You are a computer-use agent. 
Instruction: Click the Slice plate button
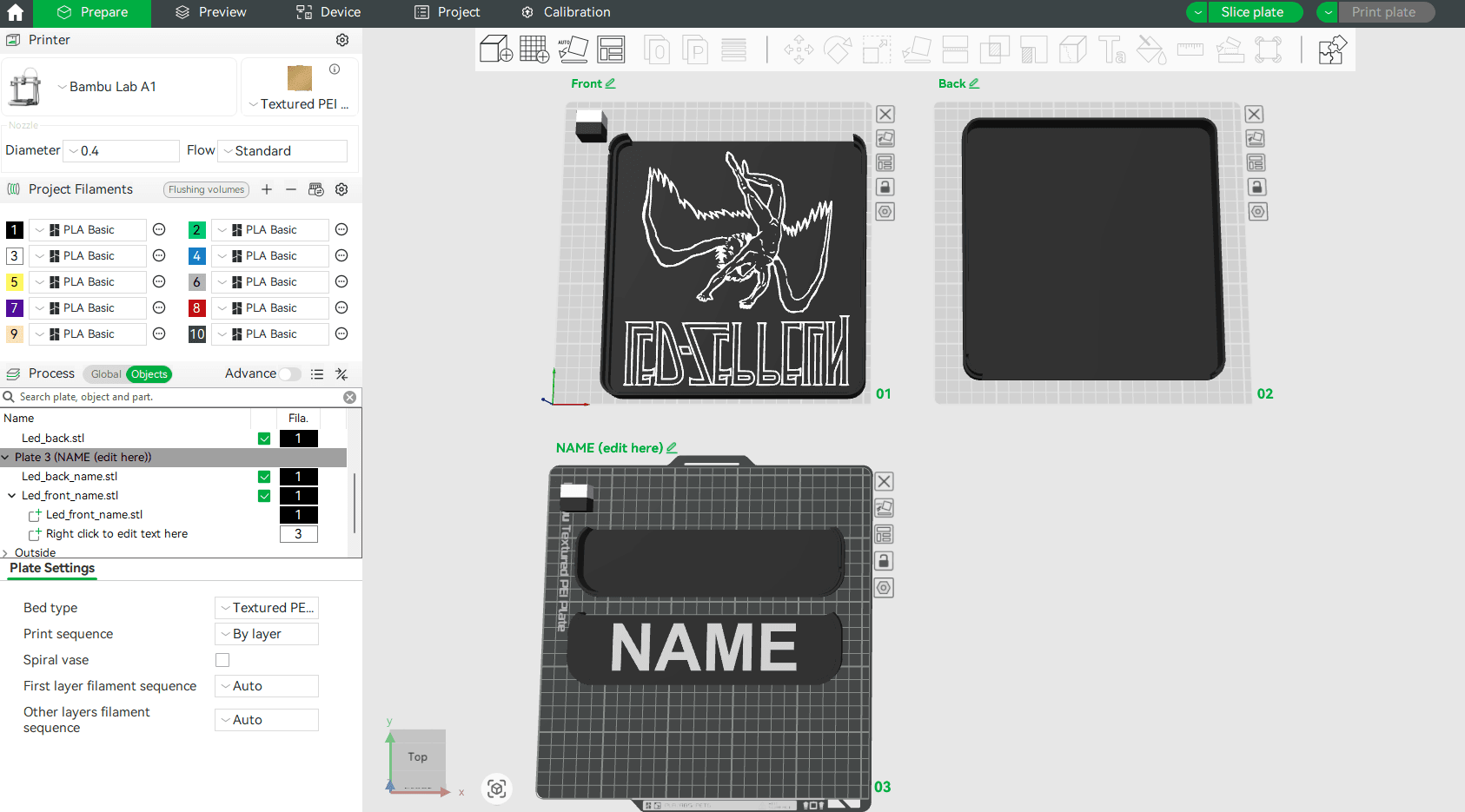pos(1252,12)
